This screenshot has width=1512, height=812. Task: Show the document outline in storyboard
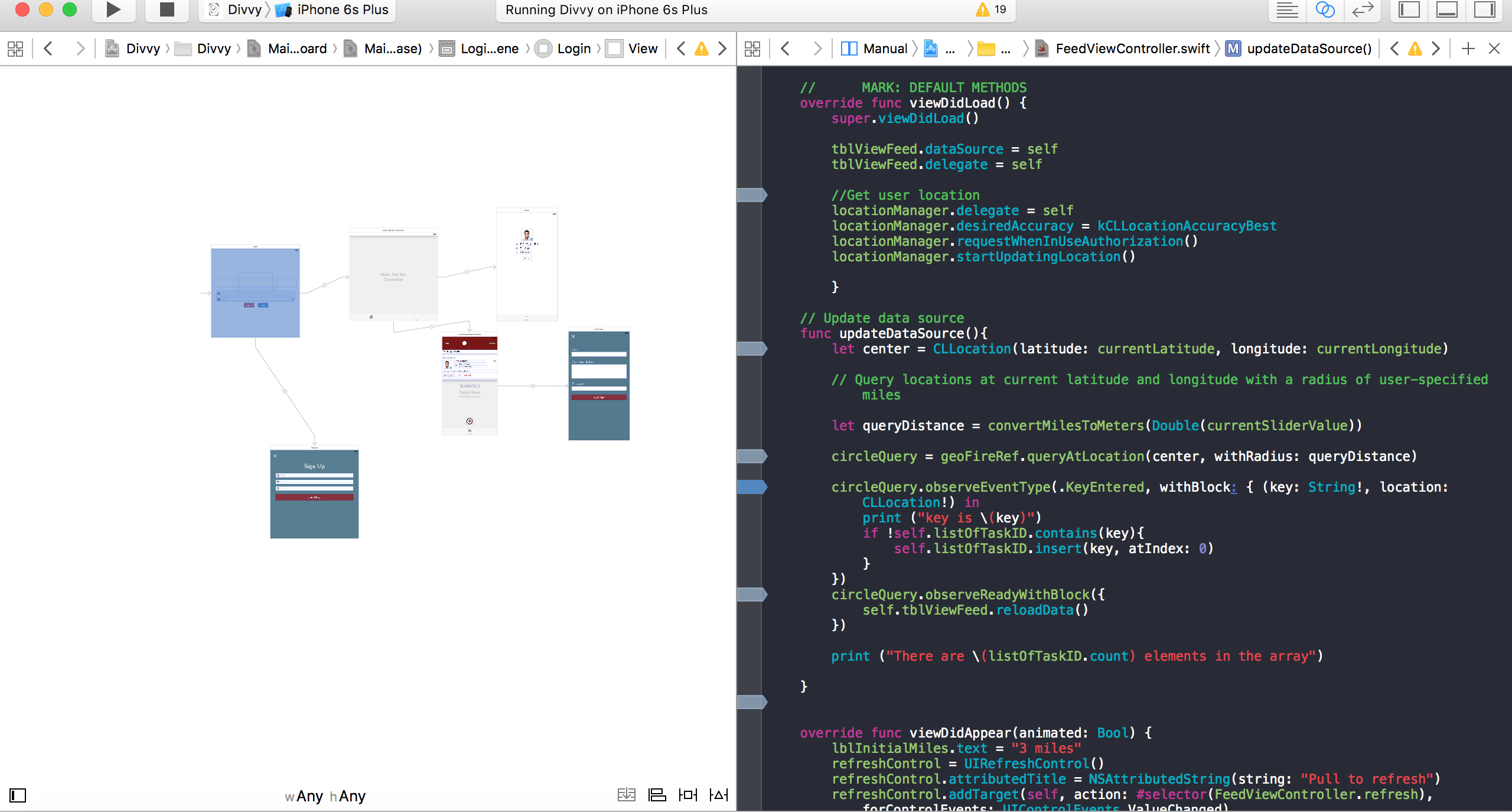[18, 795]
